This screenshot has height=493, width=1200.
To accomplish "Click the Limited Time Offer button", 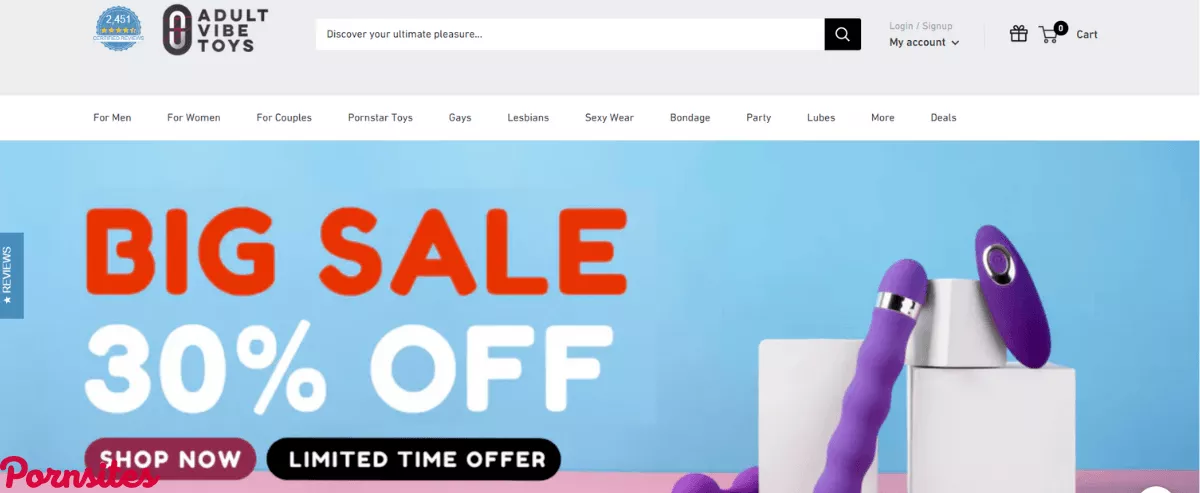I will pyautogui.click(x=414, y=459).
